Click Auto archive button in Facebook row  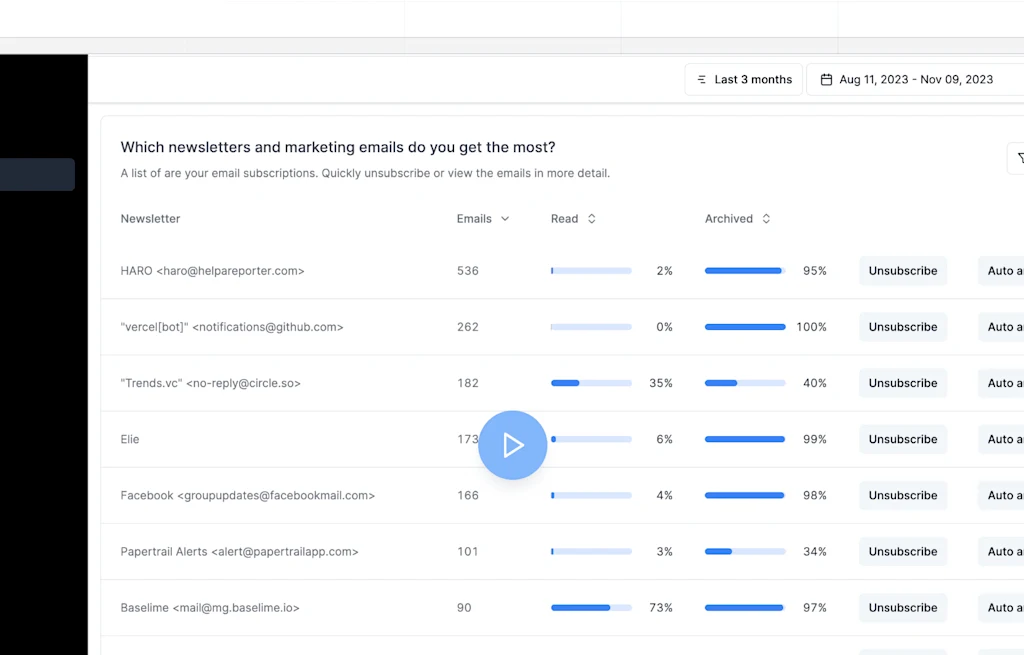(1001, 495)
